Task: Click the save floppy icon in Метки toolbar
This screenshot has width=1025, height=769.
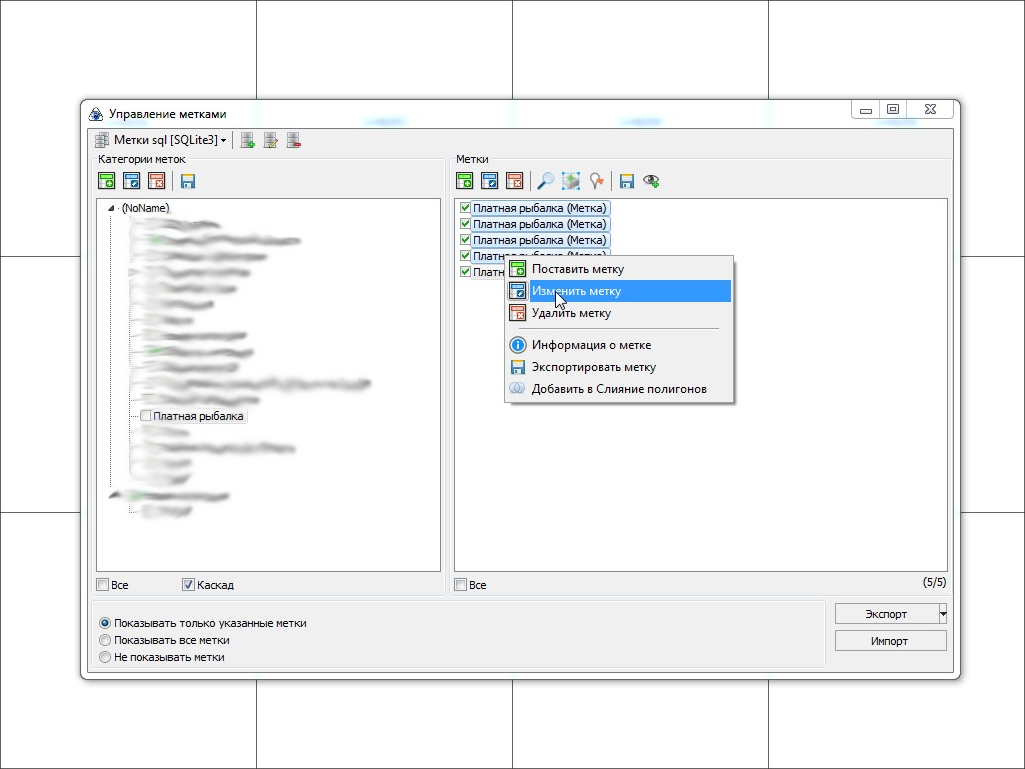Action: pos(627,181)
